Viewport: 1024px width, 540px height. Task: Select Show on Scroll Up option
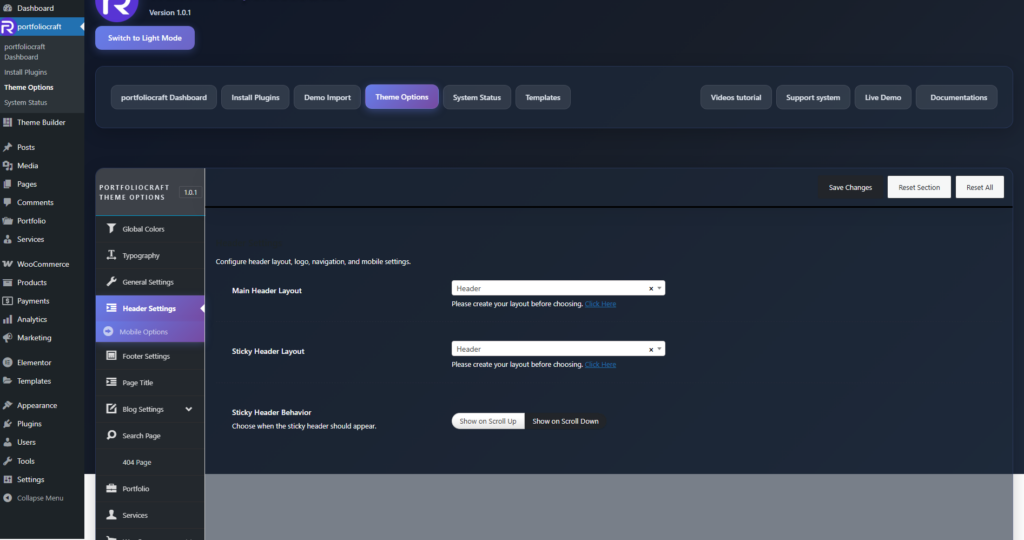click(488, 421)
